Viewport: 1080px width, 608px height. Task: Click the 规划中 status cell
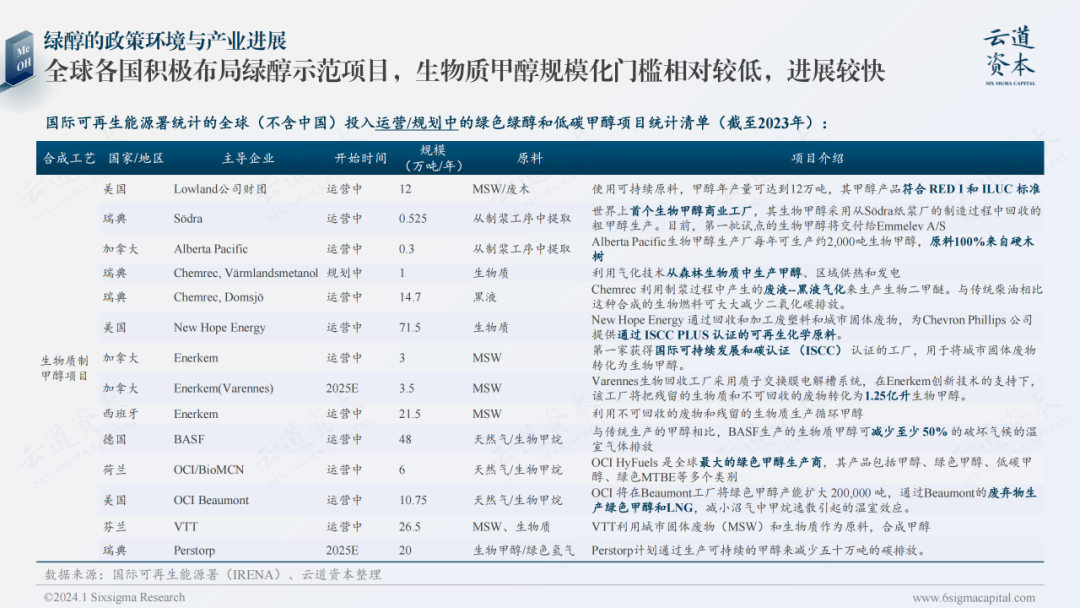click(x=344, y=273)
